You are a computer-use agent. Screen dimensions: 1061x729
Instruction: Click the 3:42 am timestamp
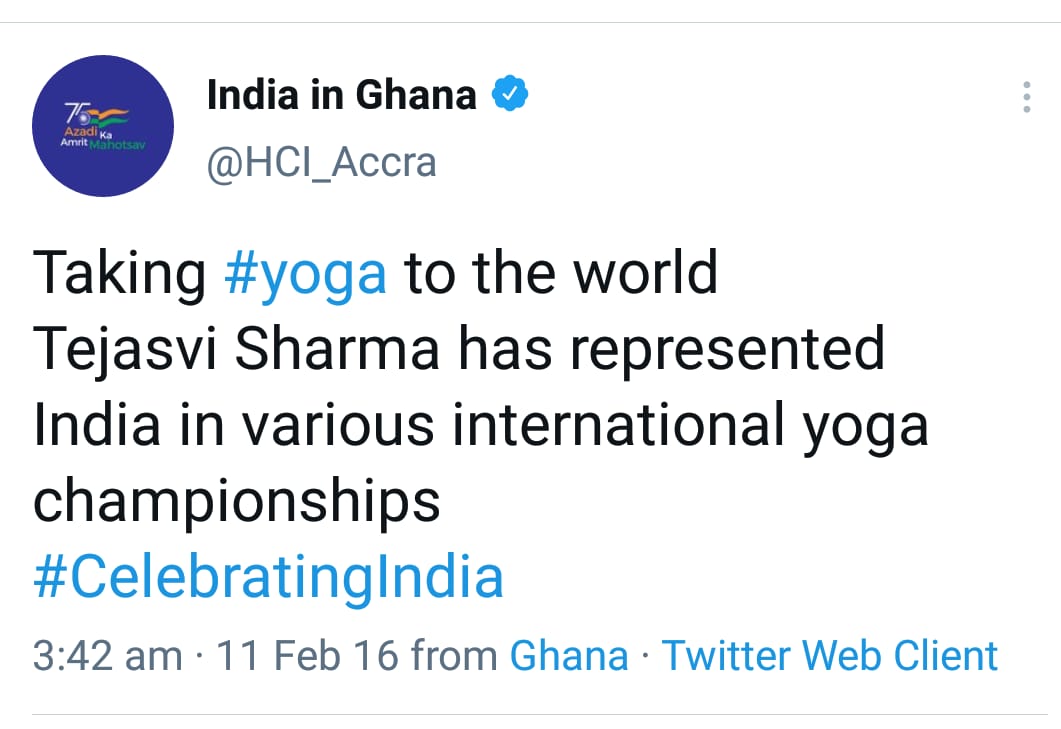[x=108, y=657]
